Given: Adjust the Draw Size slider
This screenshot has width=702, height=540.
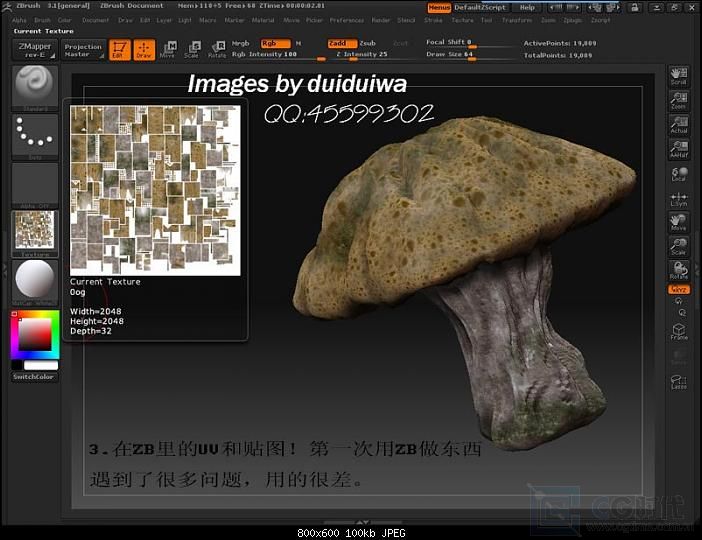Looking at the screenshot, I should point(469,55).
